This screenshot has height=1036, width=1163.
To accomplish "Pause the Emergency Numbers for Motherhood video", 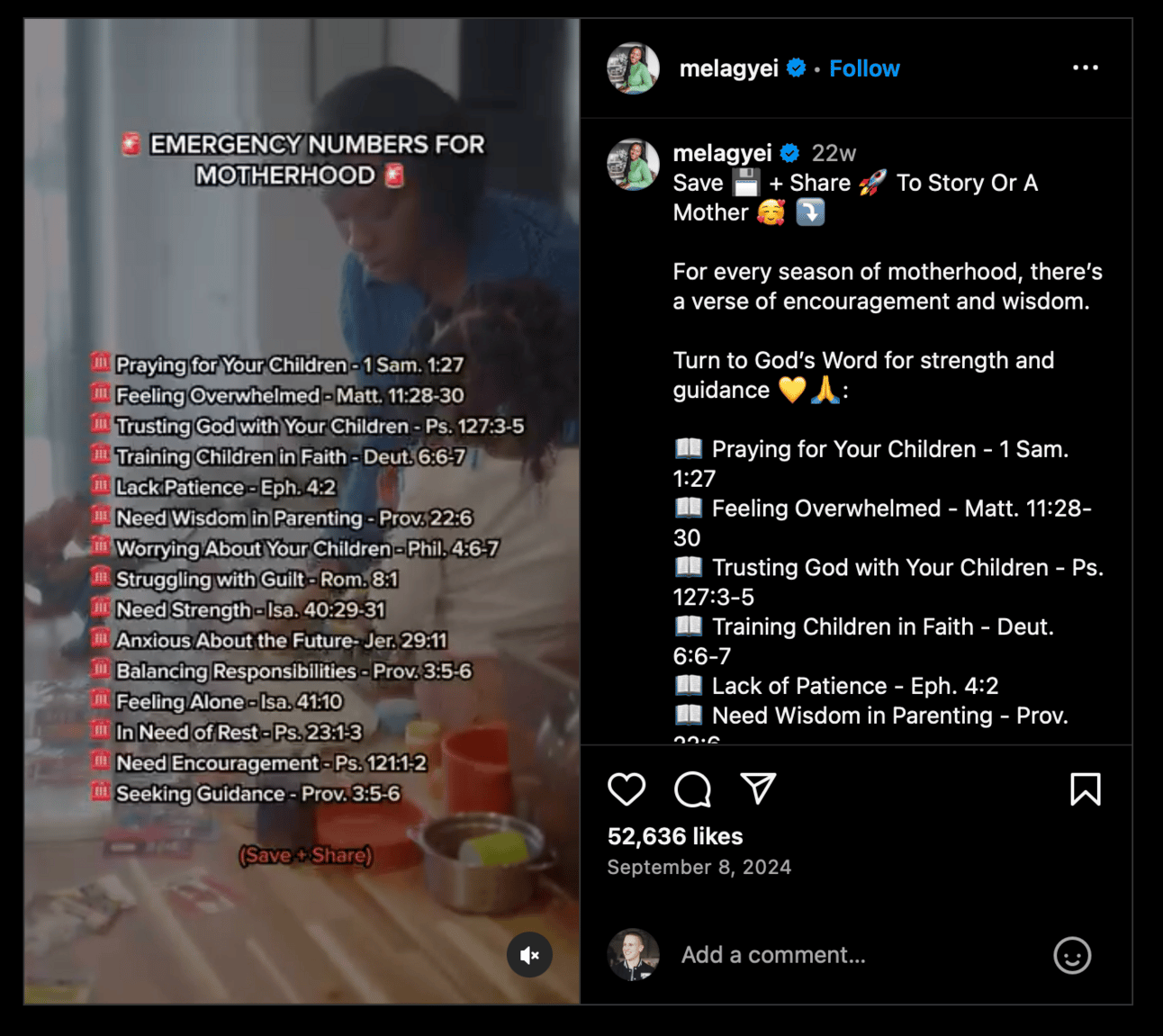I will point(302,511).
